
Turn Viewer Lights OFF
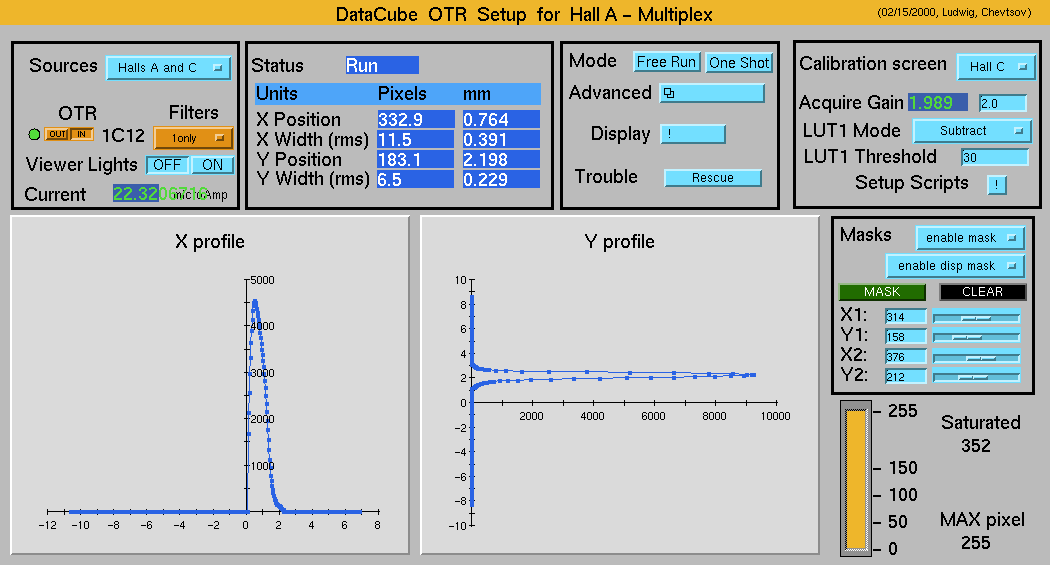tap(168, 165)
